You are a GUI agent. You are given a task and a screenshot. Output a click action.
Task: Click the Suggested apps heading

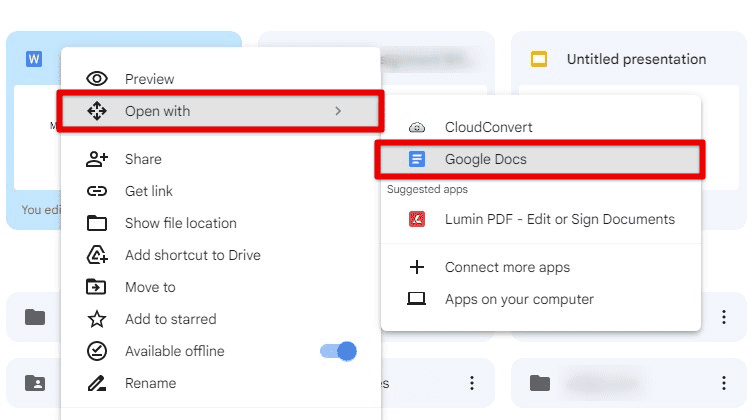click(x=427, y=189)
